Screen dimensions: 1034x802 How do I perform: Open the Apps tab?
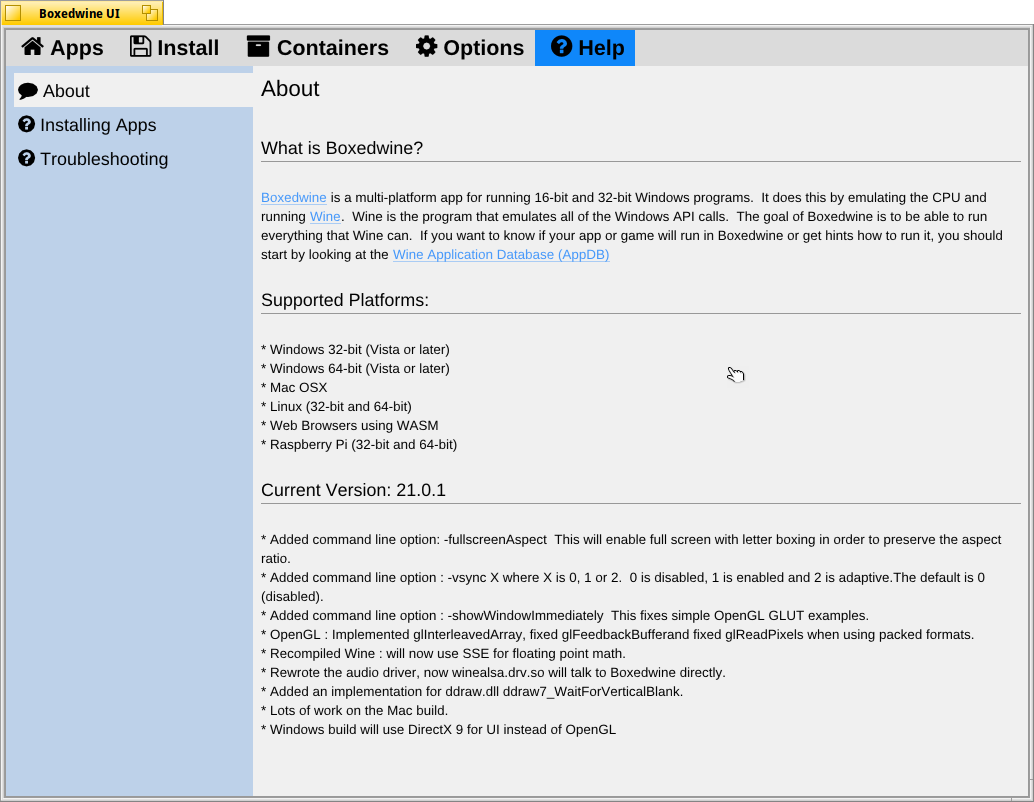click(62, 47)
